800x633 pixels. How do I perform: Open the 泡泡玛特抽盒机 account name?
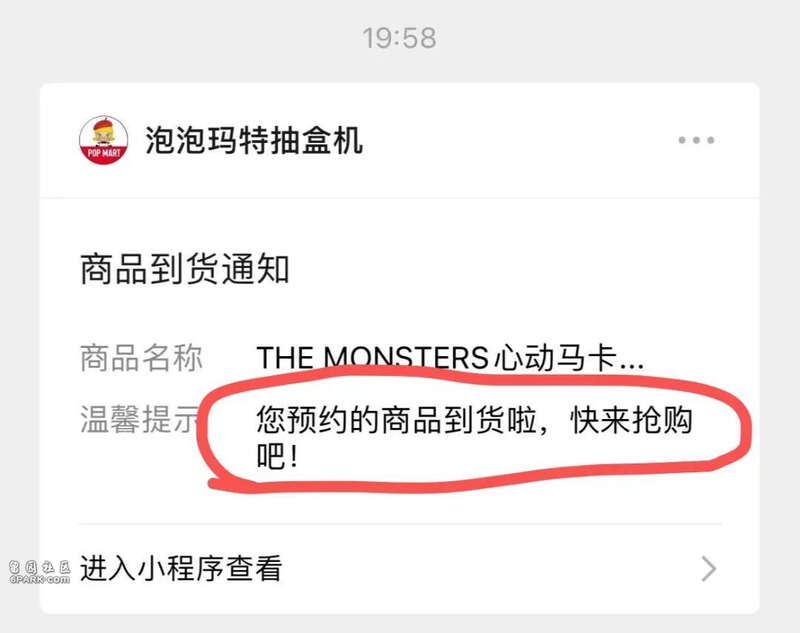tap(254, 140)
